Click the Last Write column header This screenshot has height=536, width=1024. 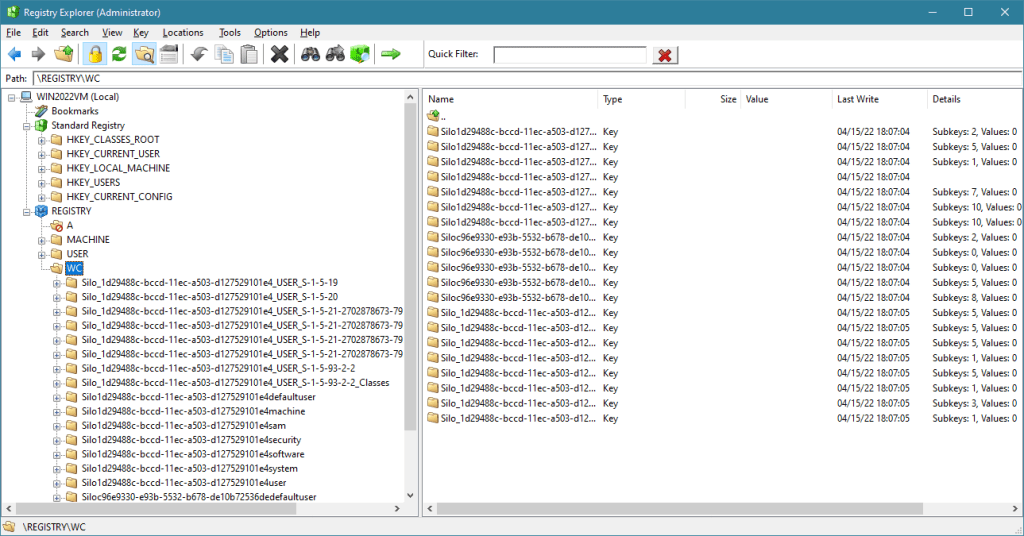pos(858,99)
